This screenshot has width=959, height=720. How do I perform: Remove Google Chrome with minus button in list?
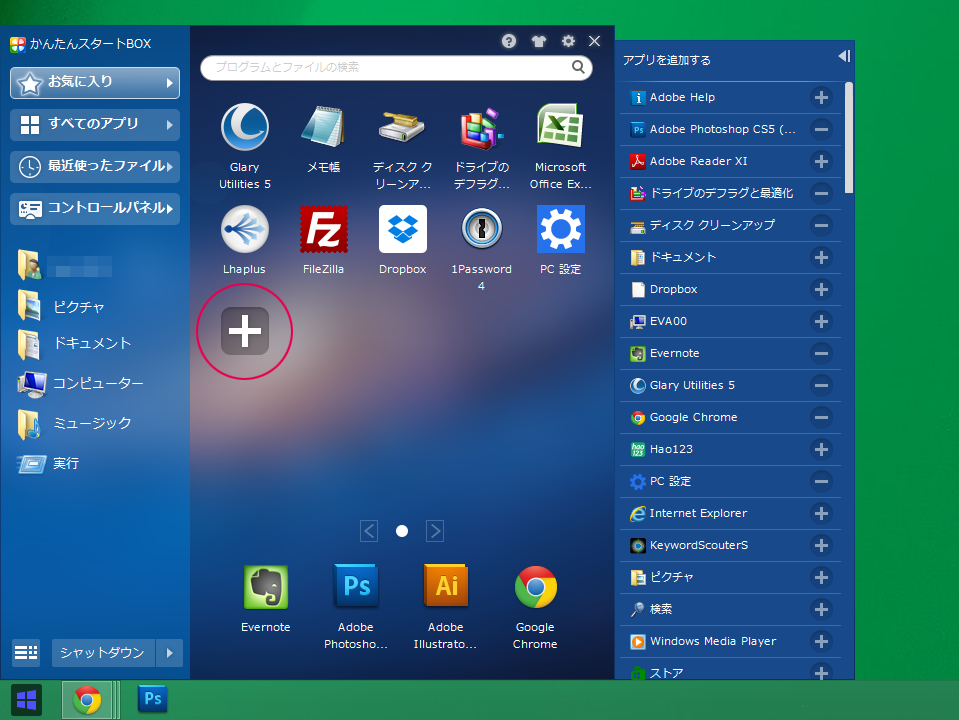(x=821, y=417)
